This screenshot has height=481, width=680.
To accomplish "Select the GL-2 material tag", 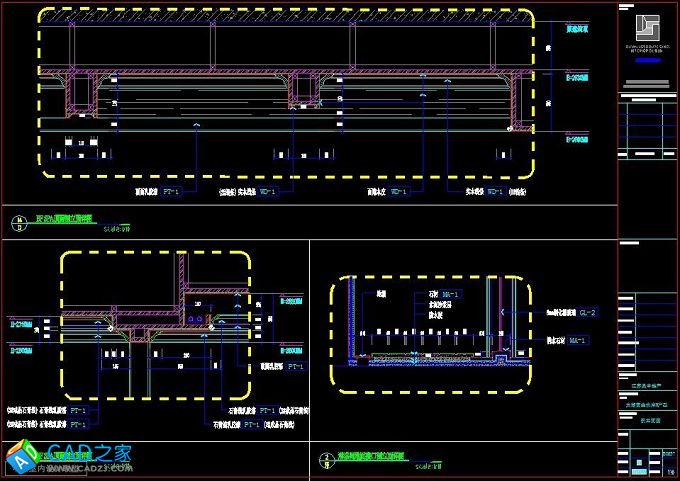I will coord(587,313).
